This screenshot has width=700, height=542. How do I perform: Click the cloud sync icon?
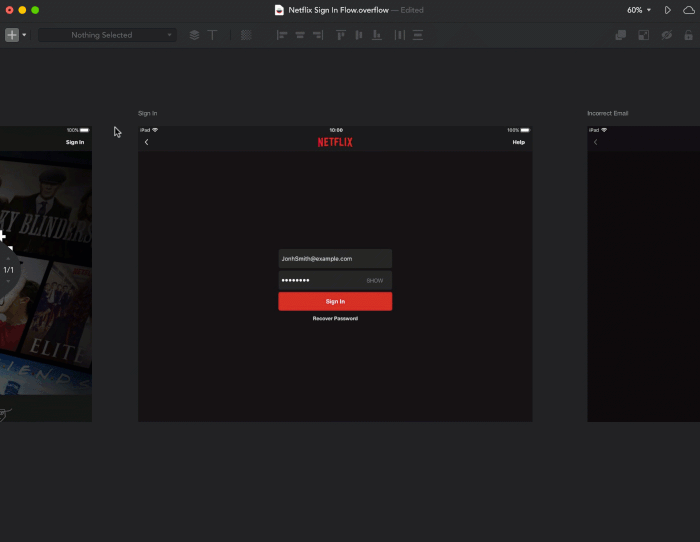click(x=689, y=10)
